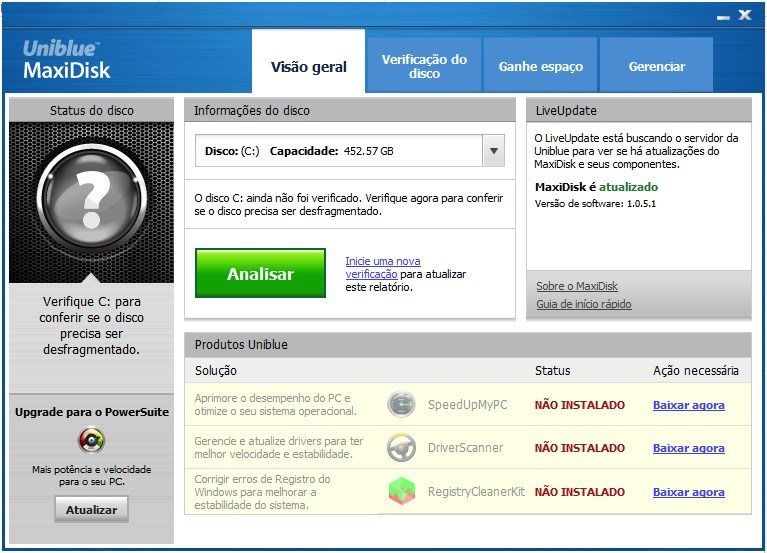Click the SpeedUpMyPC product name
This screenshot has height=553, width=767.
[x=468, y=404]
